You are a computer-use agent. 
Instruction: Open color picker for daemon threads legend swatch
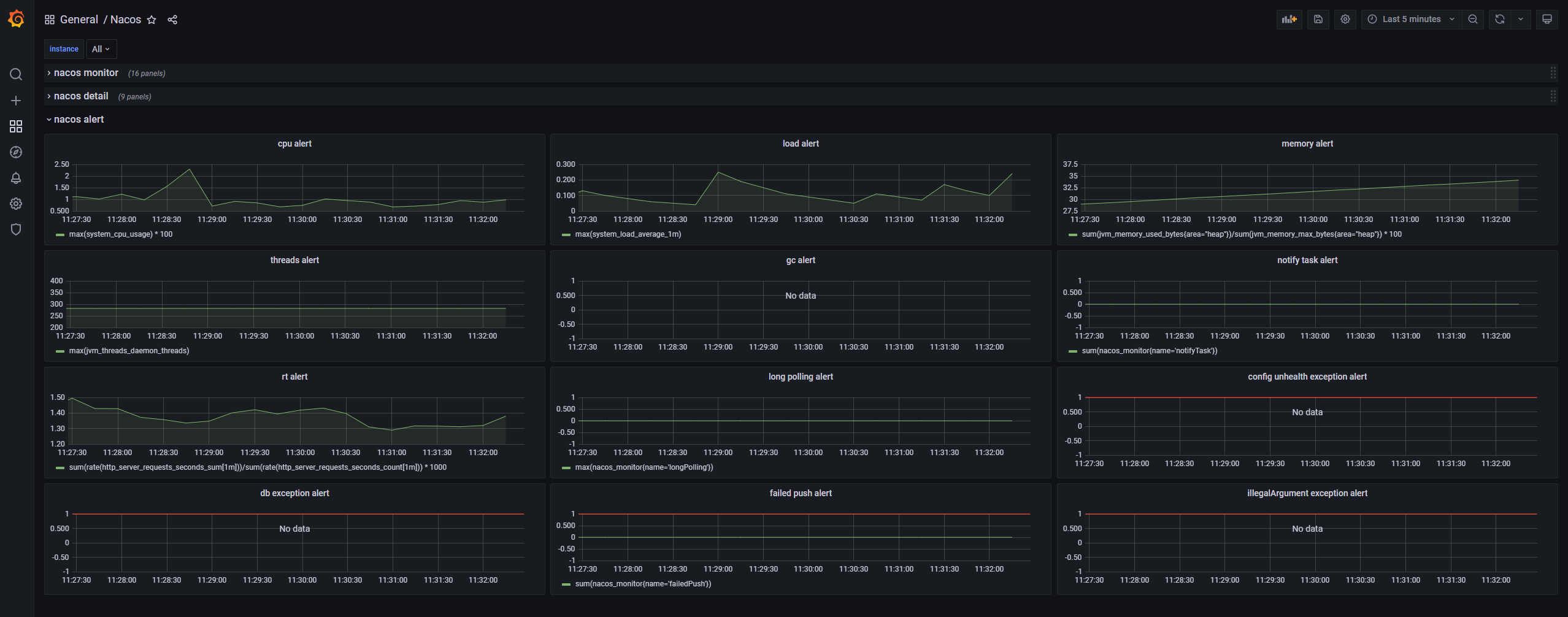tap(60, 351)
